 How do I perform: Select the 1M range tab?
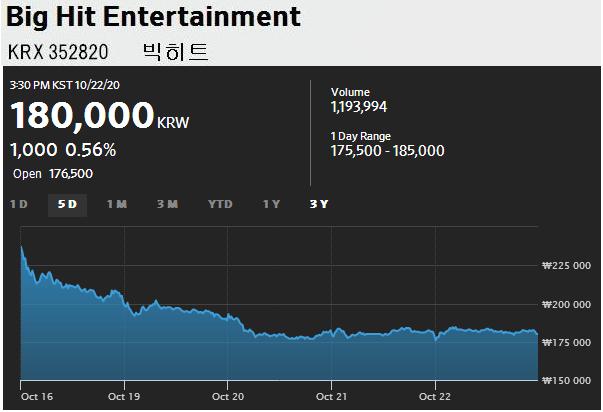116,204
